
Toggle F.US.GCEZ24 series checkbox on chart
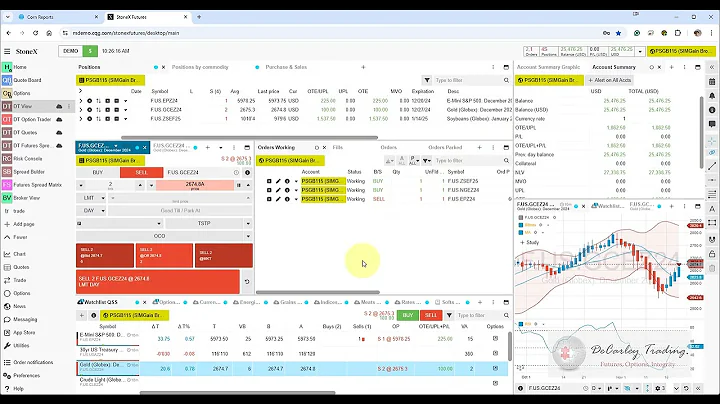(521, 218)
